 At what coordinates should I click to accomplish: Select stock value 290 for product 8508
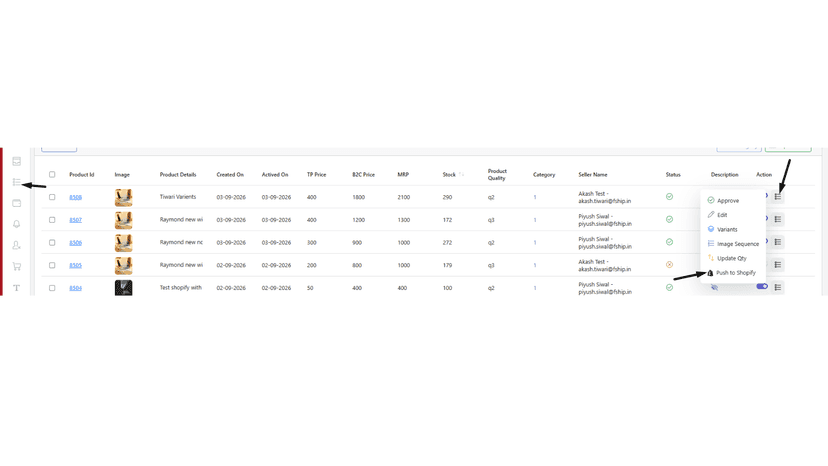pyautogui.click(x=447, y=197)
